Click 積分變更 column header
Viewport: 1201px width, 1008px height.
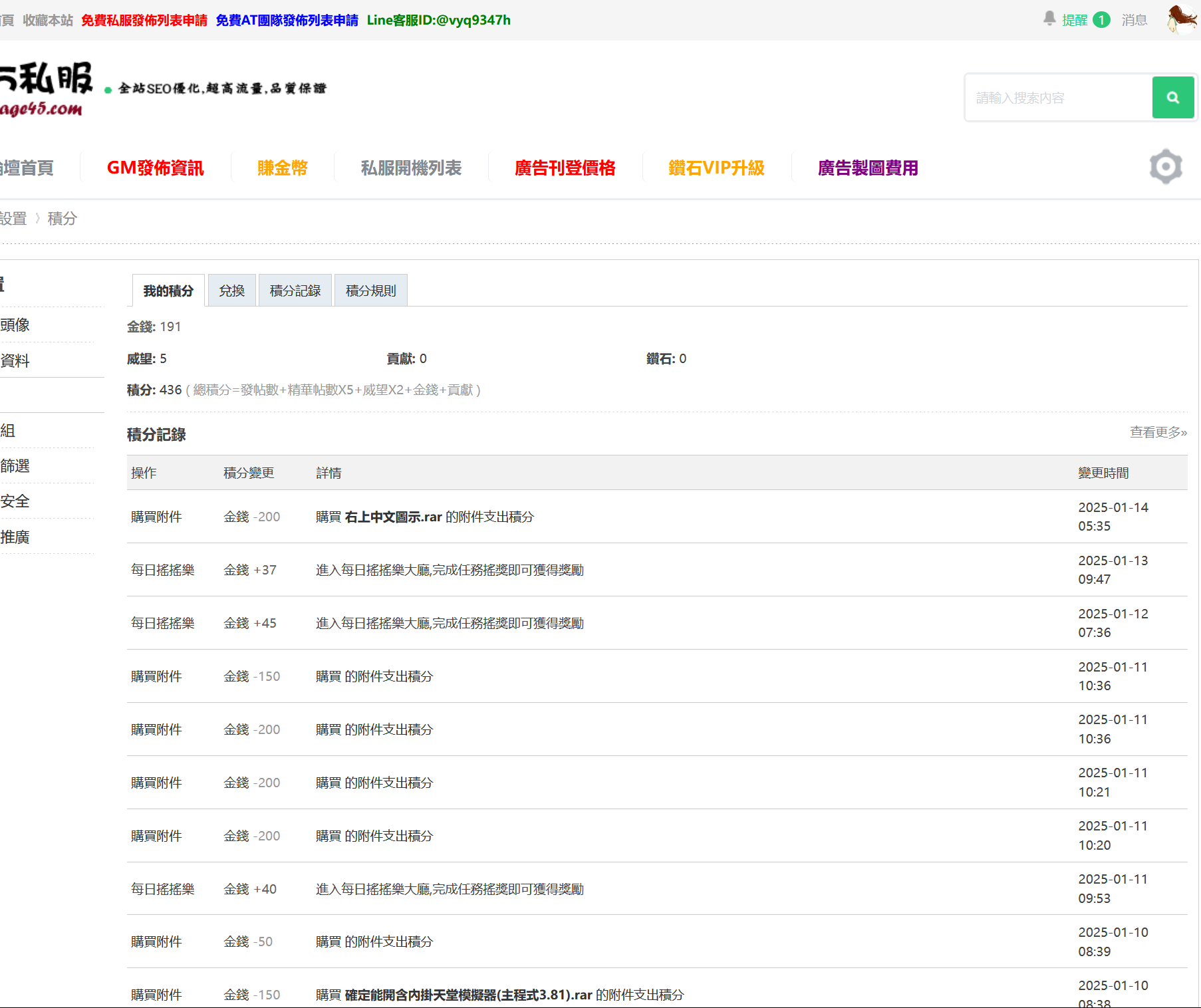click(249, 473)
